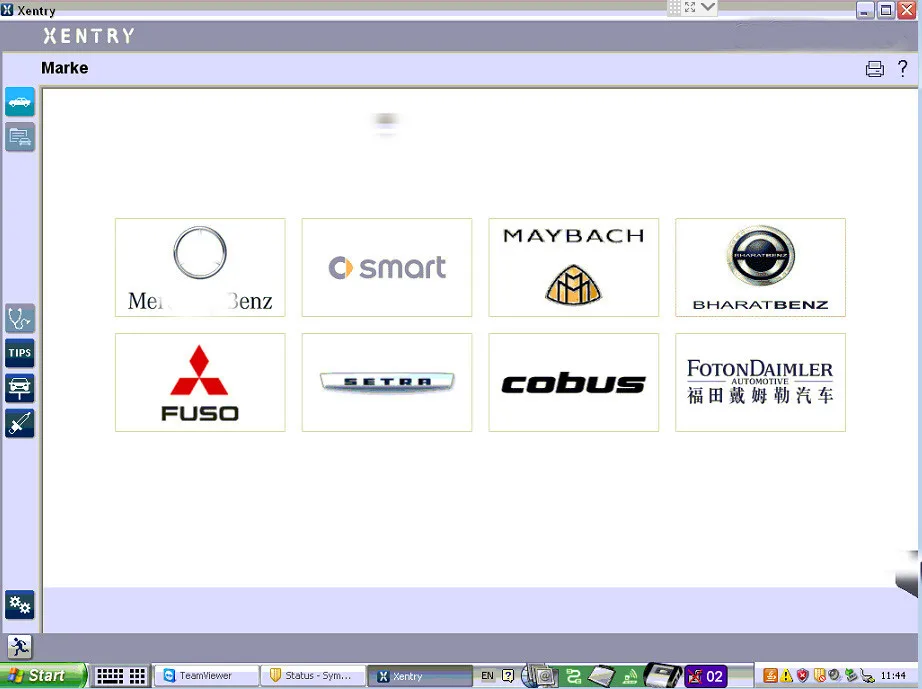This screenshot has width=922, height=689.
Task: Open the spark plug tools sidebar icon
Action: pos(20,423)
